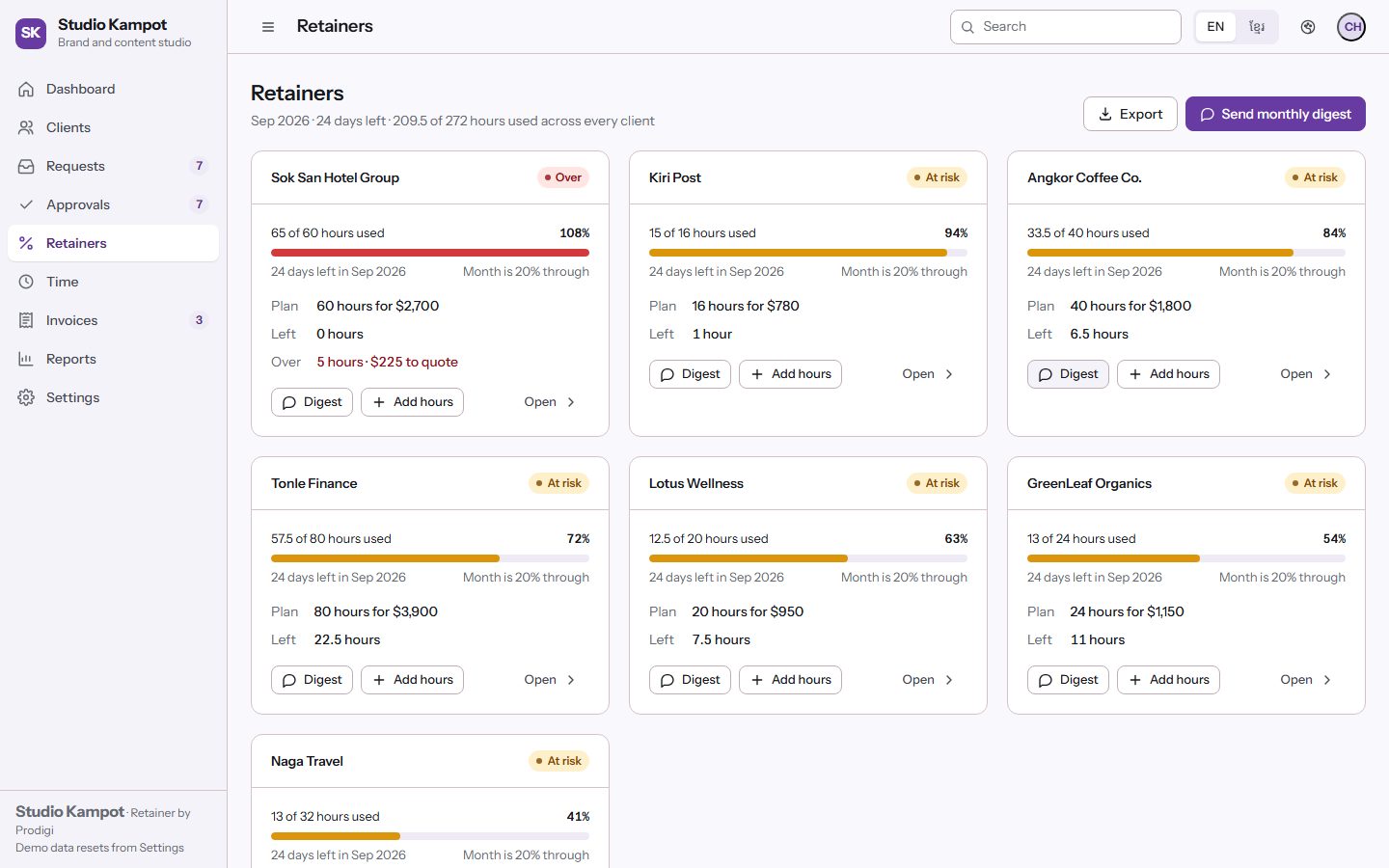Click Sok San Hotel Group usage progress bar
The width and height of the screenshot is (1389, 868).
pos(430,253)
